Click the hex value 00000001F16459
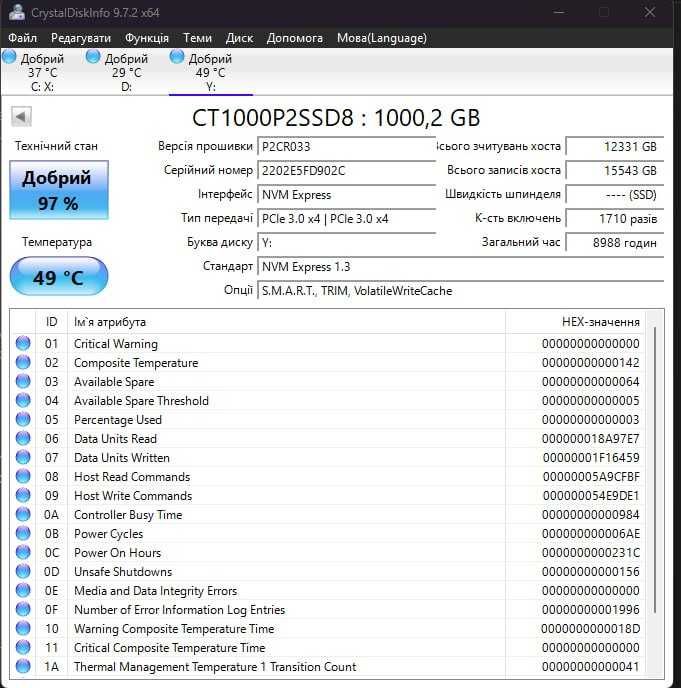This screenshot has width=681, height=688. pos(591,458)
